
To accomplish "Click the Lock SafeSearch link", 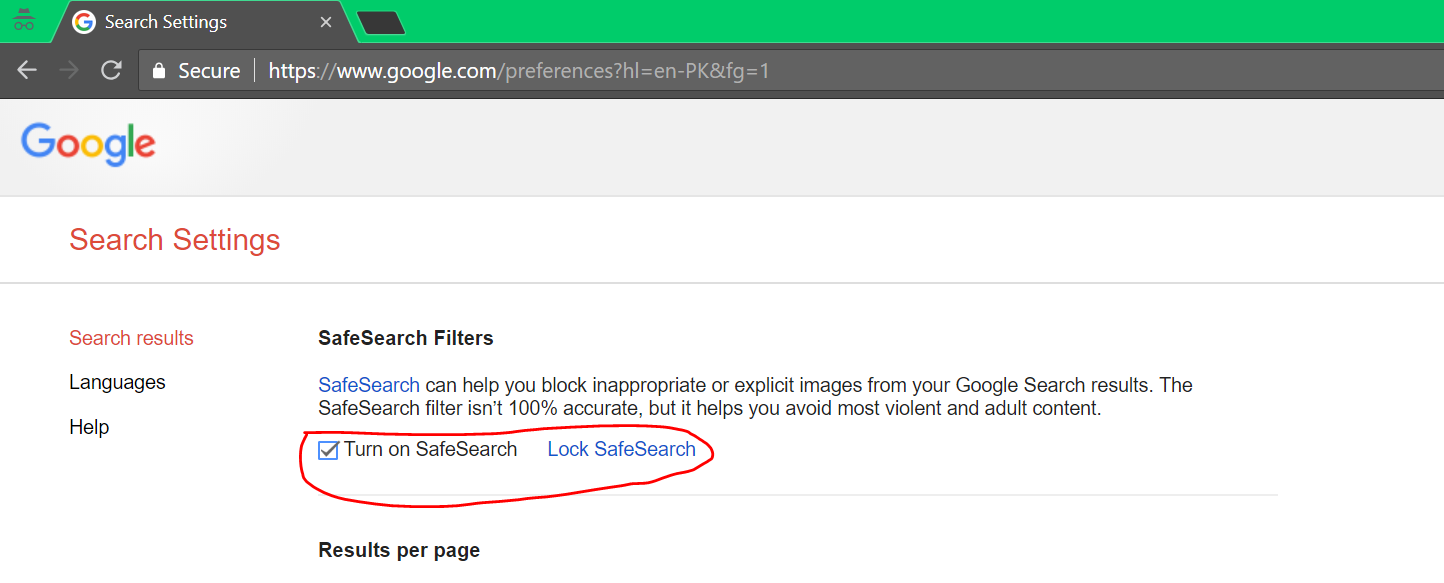I will 621,449.
